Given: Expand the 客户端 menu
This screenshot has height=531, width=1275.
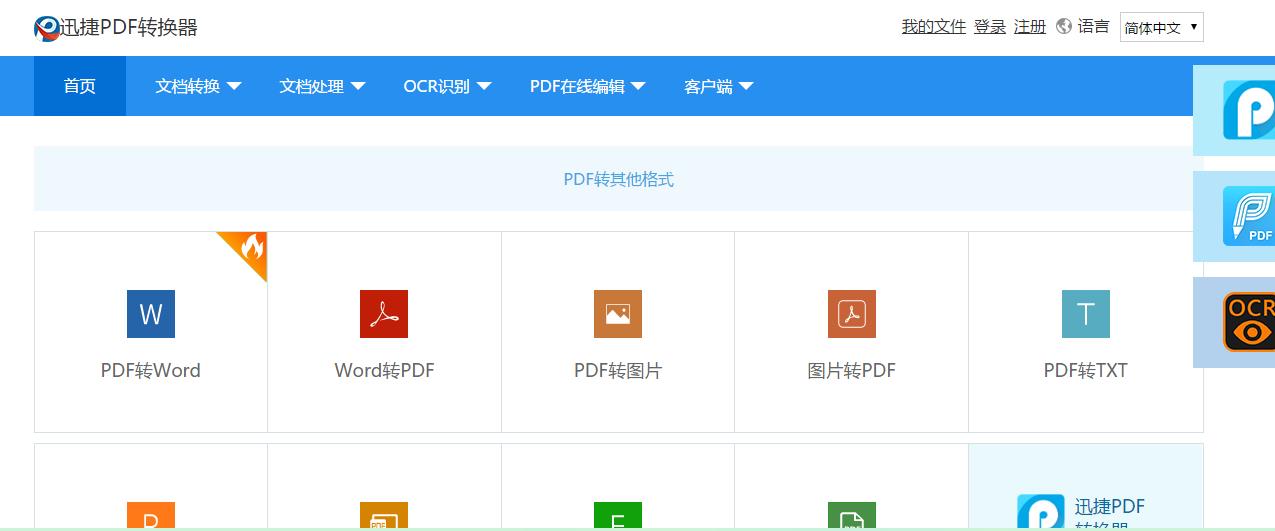Looking at the screenshot, I should pyautogui.click(x=718, y=86).
